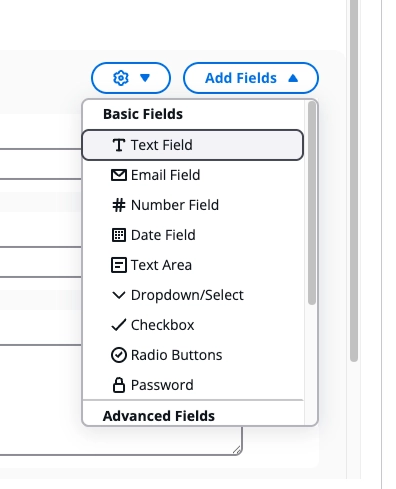Choose the Checkbox menu option
396x489 pixels.
coord(193,325)
